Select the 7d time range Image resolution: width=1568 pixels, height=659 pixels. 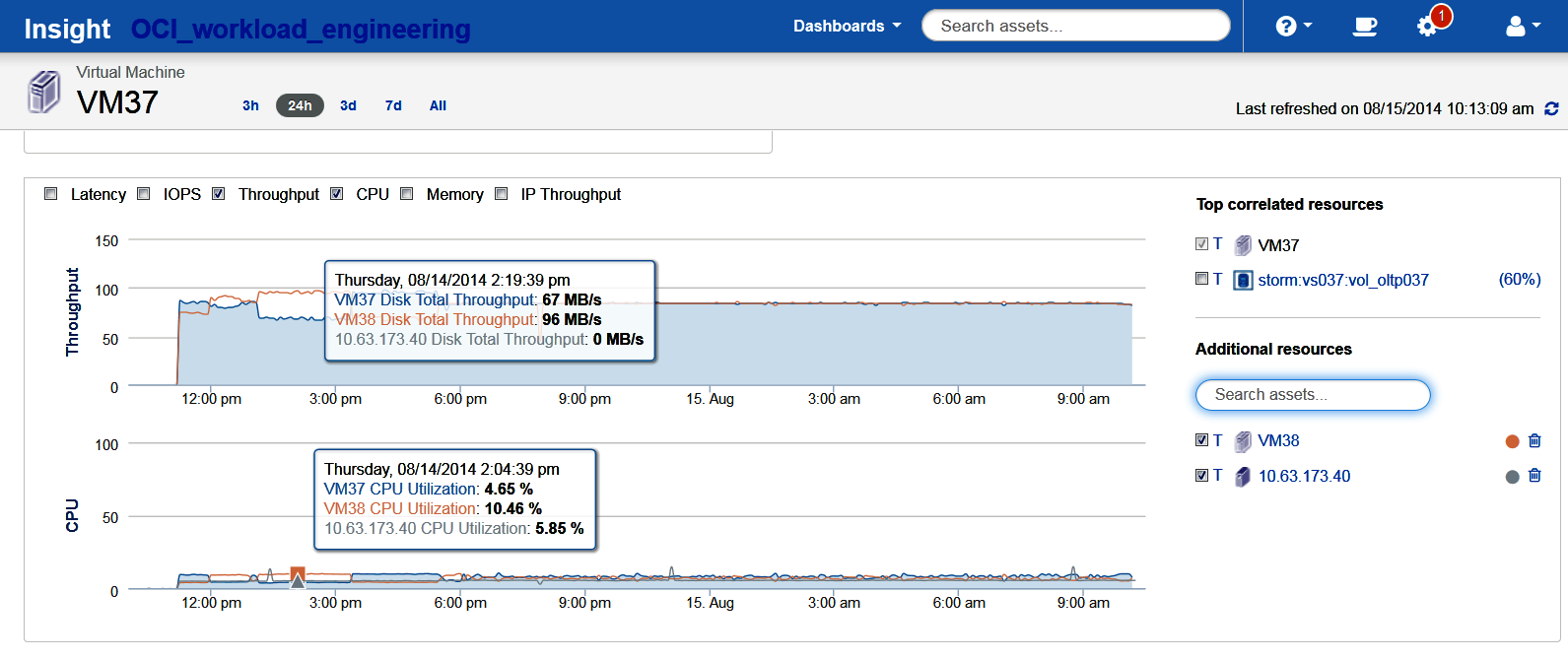tap(393, 105)
